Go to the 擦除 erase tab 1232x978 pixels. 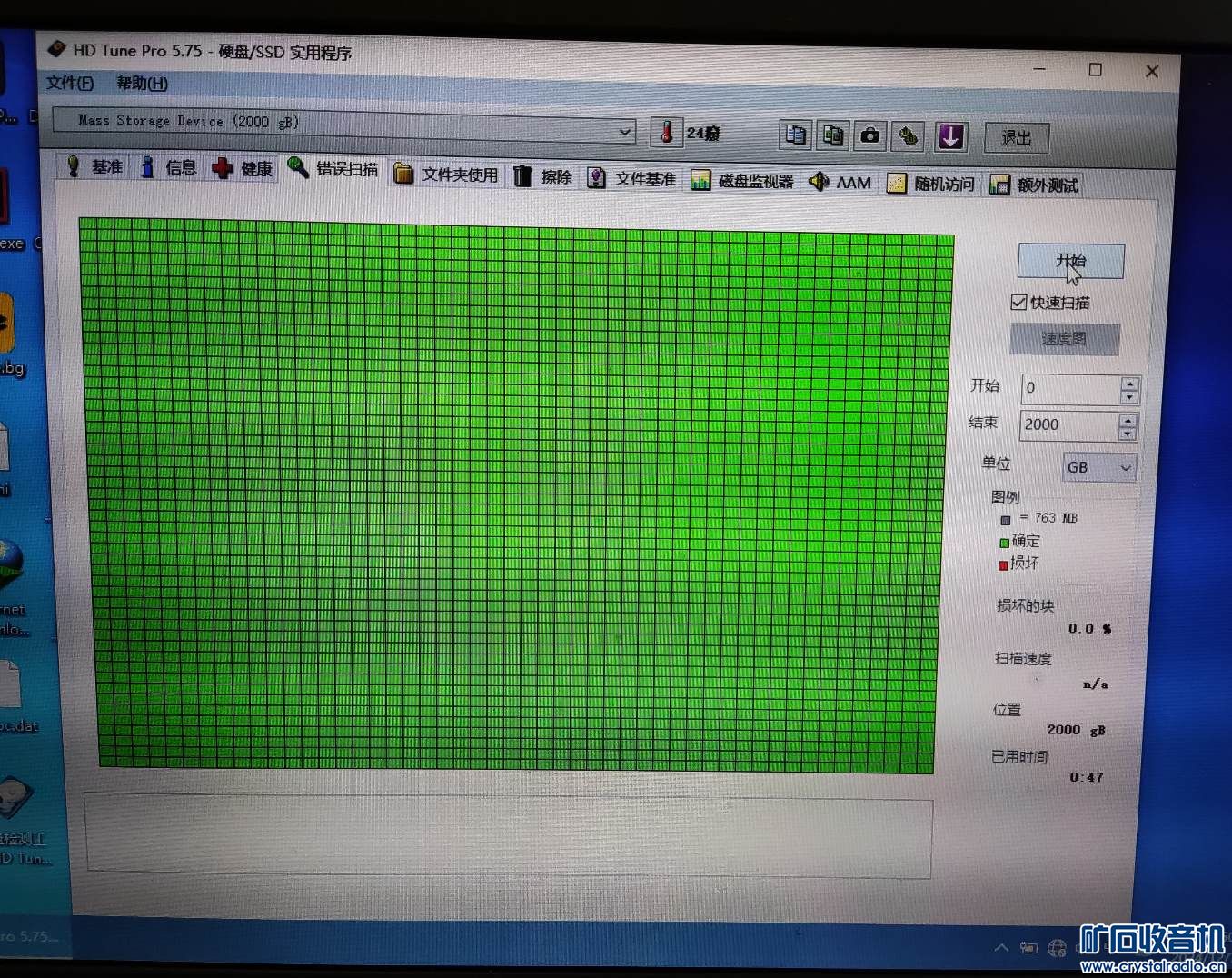[542, 176]
